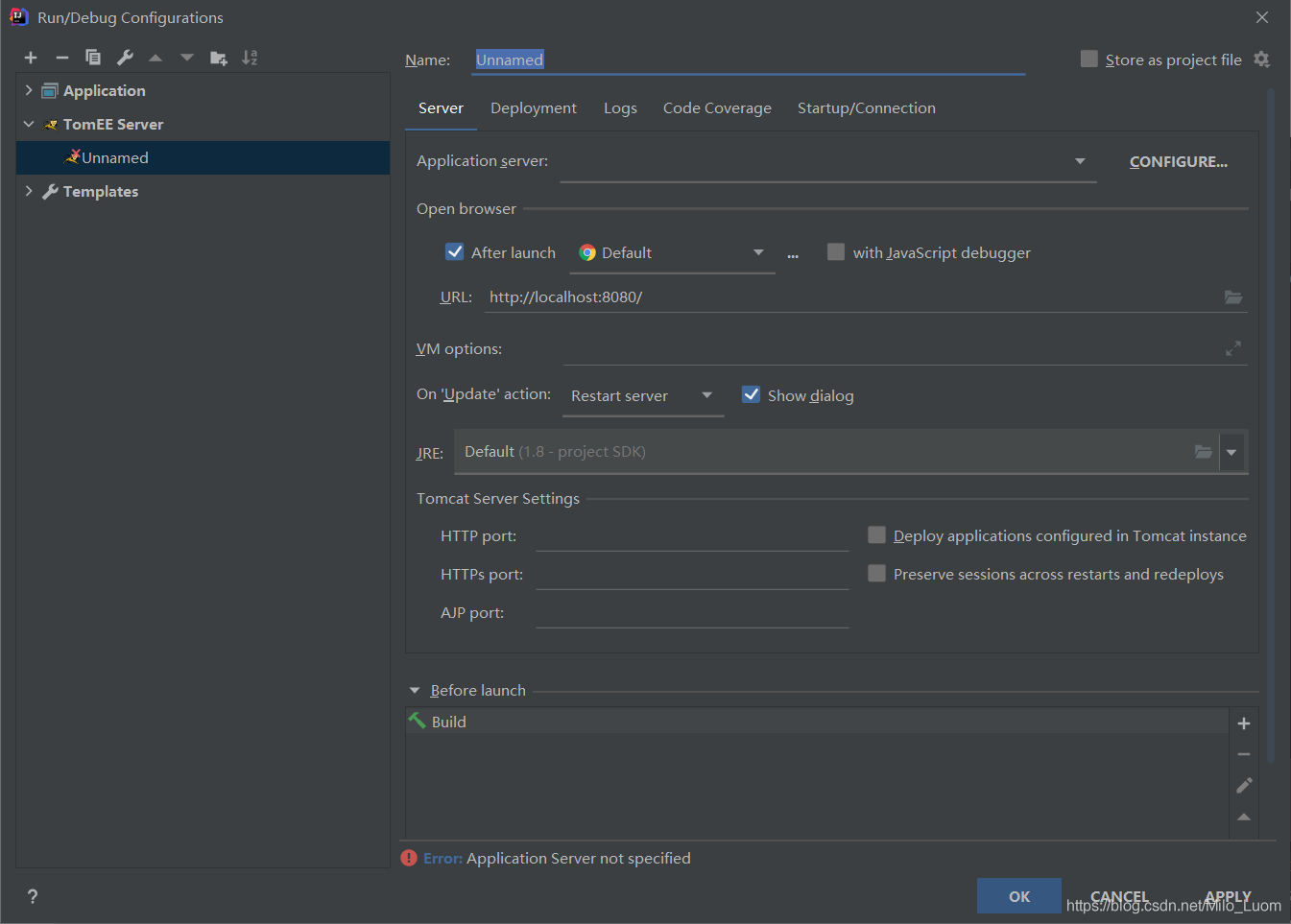
Task: Open the Startup/Connection tab
Action: point(866,108)
